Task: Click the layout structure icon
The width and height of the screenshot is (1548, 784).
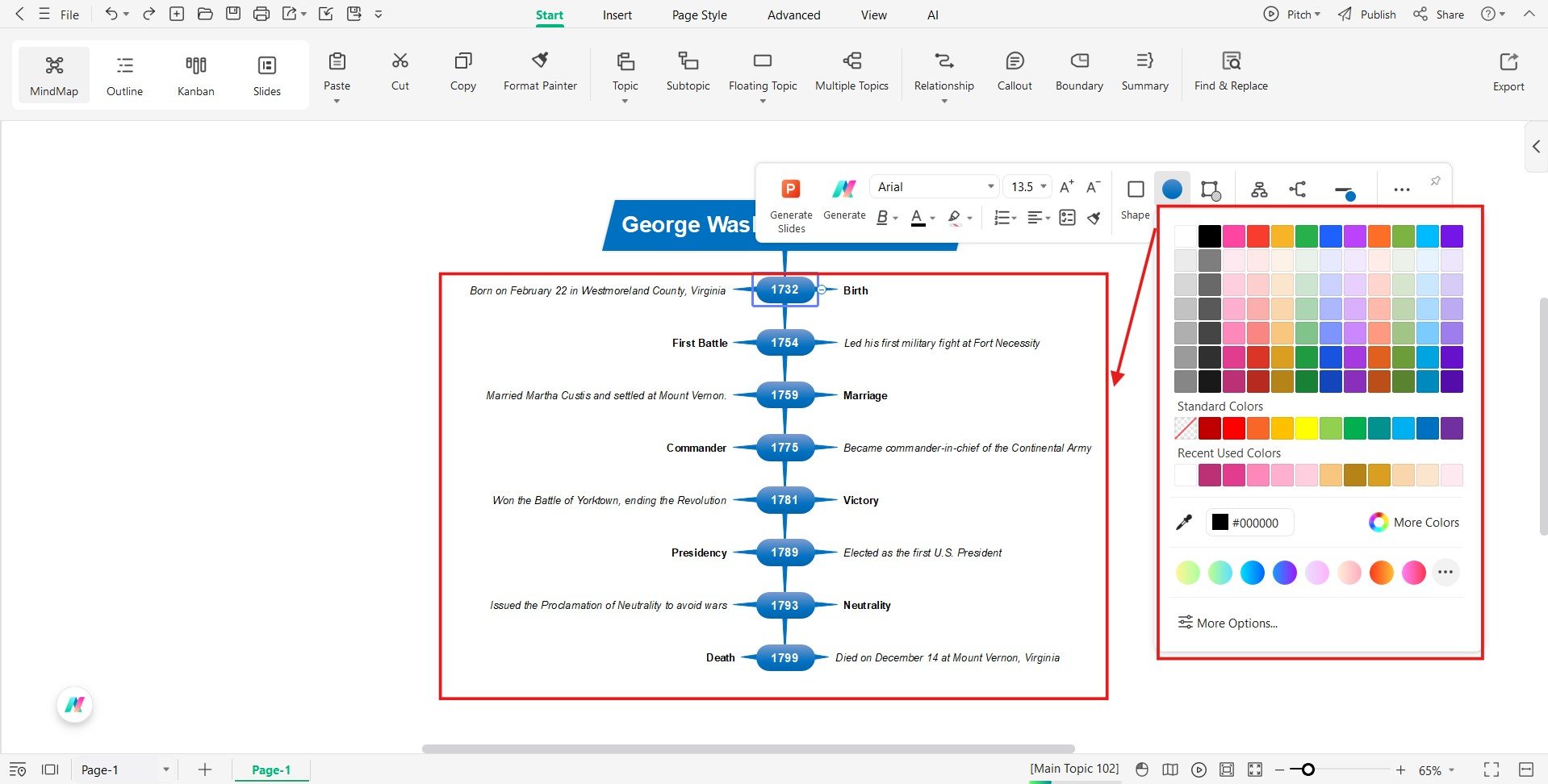Action: pos(1259,190)
